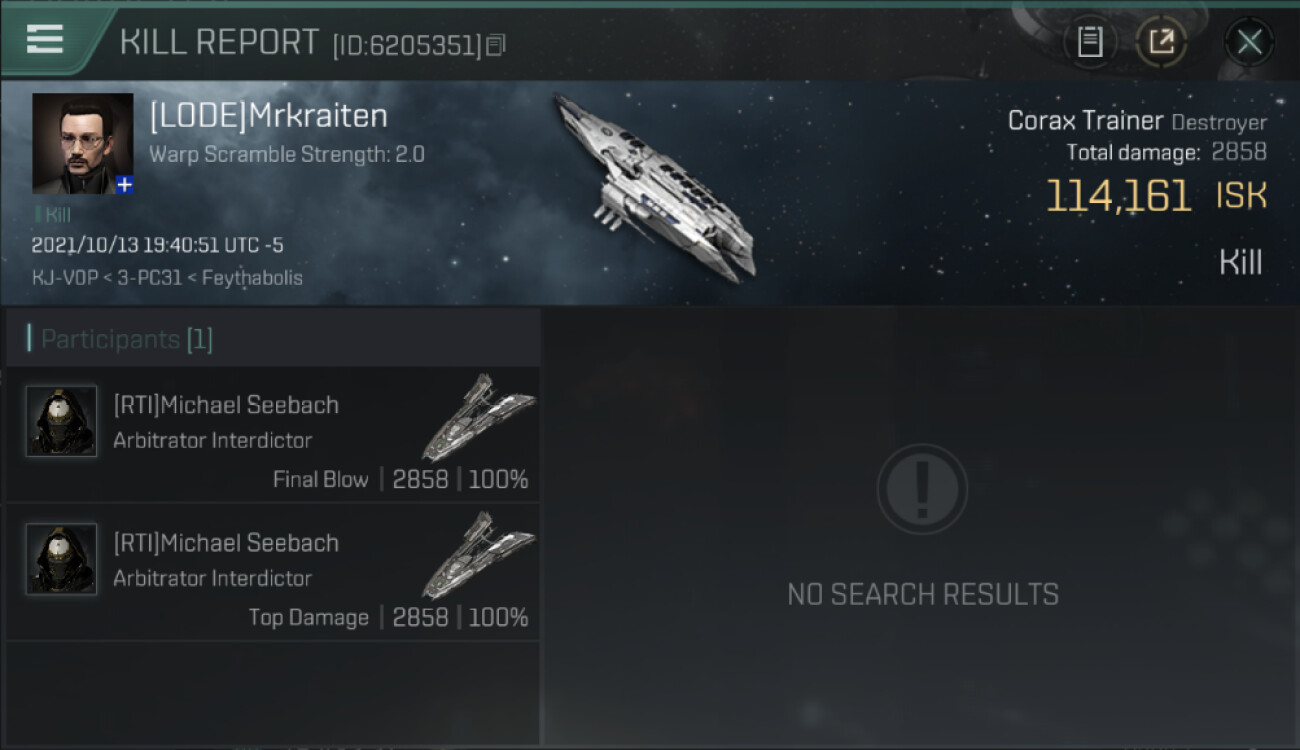Open the hamburger menu icon
The image size is (1300, 750).
click(44, 40)
